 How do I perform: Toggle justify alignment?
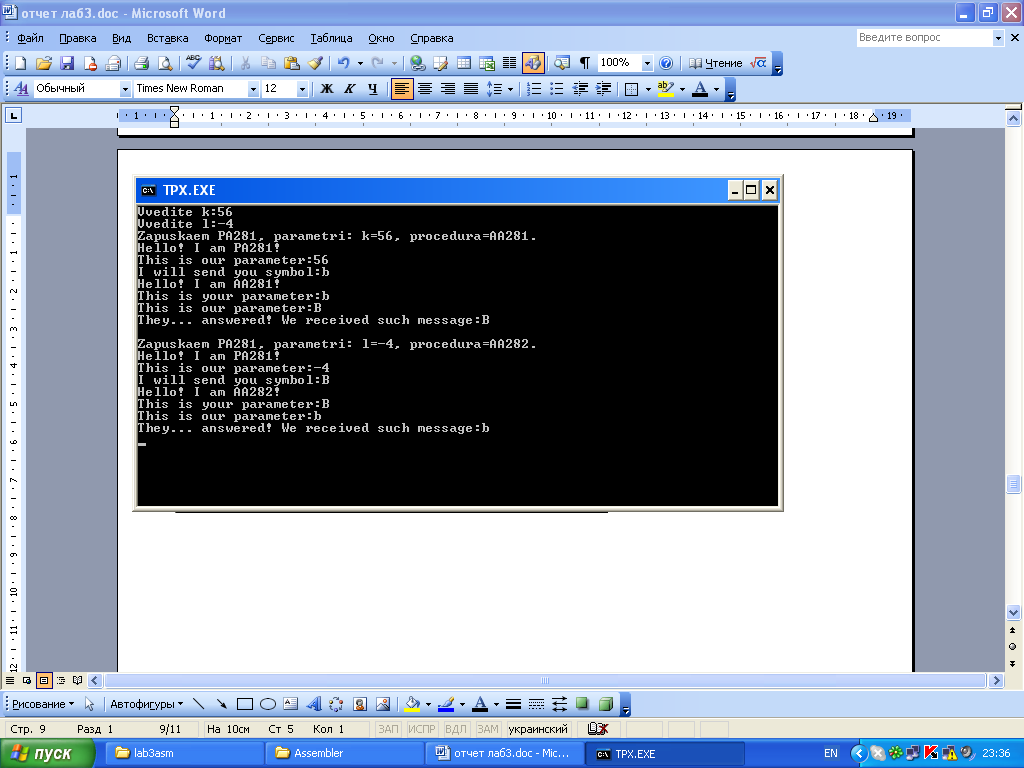[471, 89]
